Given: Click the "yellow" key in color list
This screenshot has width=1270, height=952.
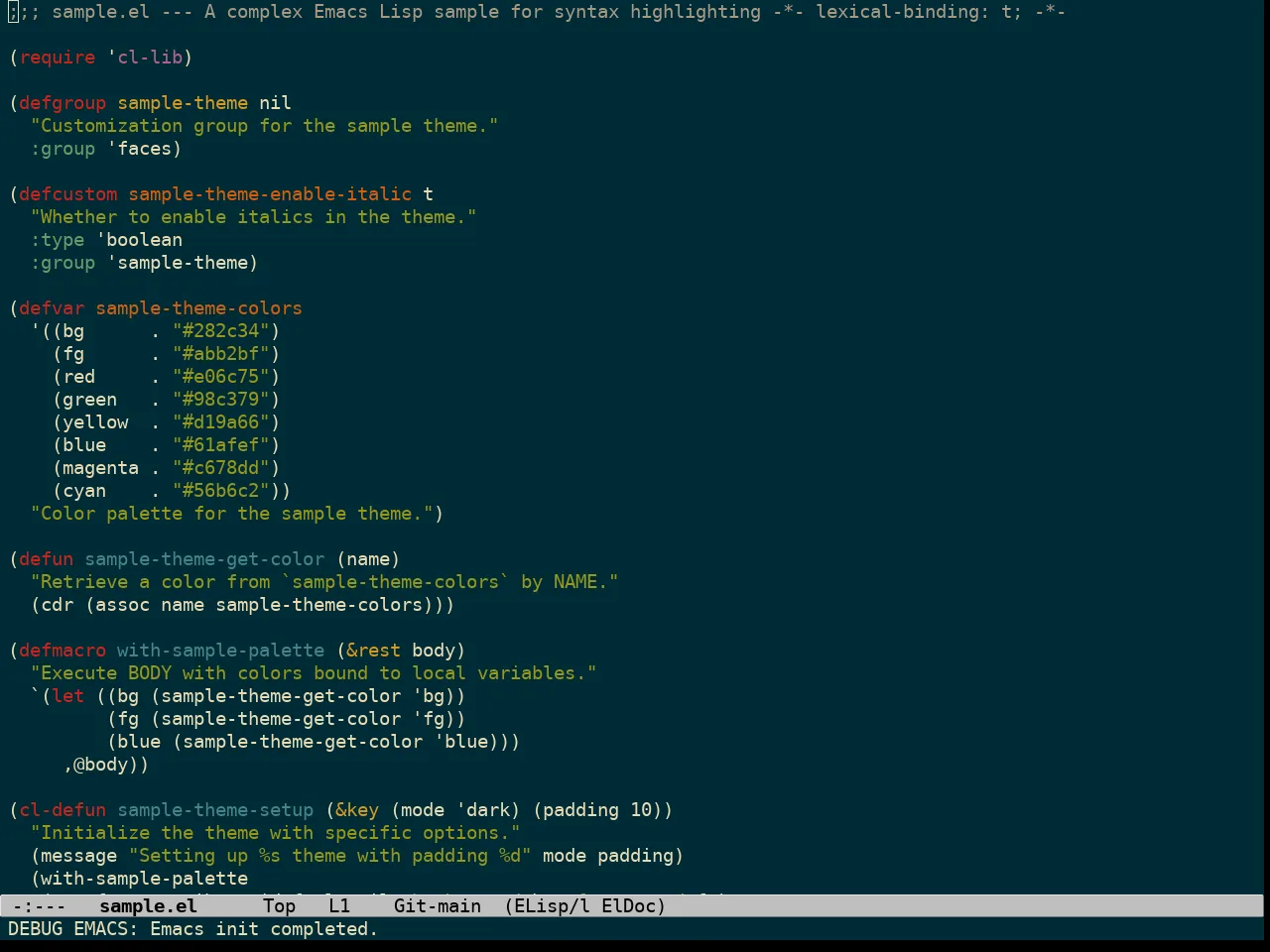Looking at the screenshot, I should coord(96,422).
